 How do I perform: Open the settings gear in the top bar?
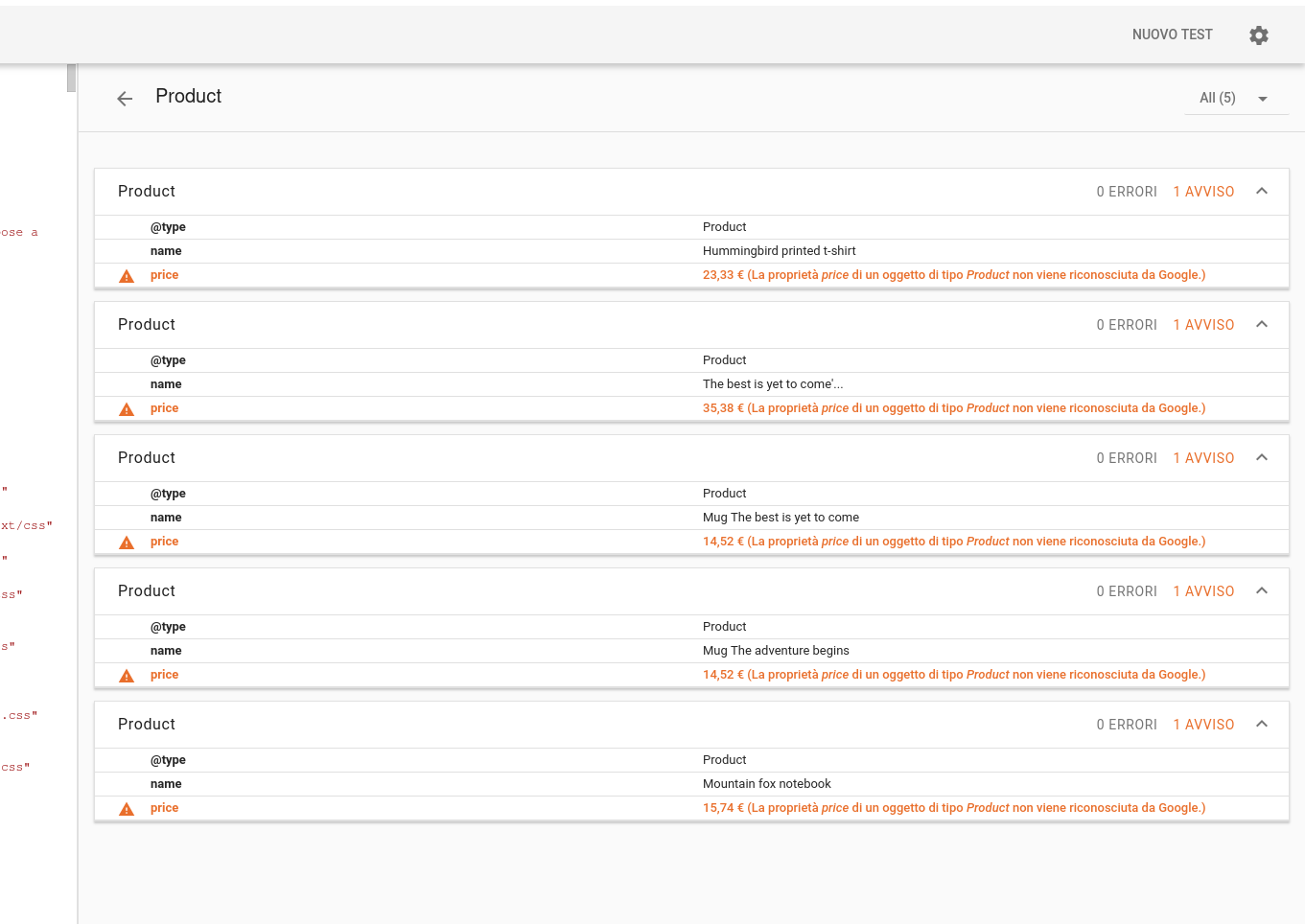[1259, 35]
